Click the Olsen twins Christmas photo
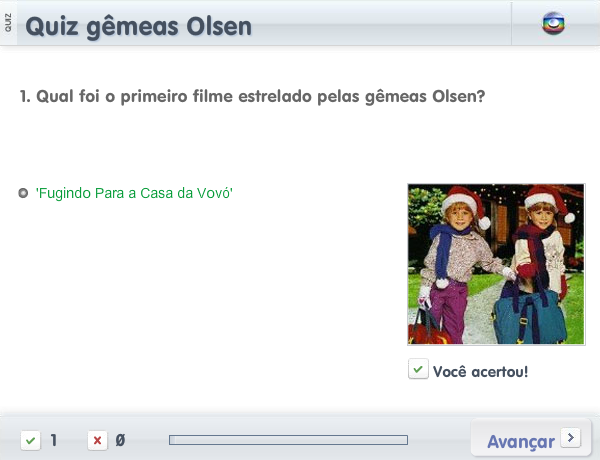Image resolution: width=600 pixels, height=460 pixels. point(496,264)
